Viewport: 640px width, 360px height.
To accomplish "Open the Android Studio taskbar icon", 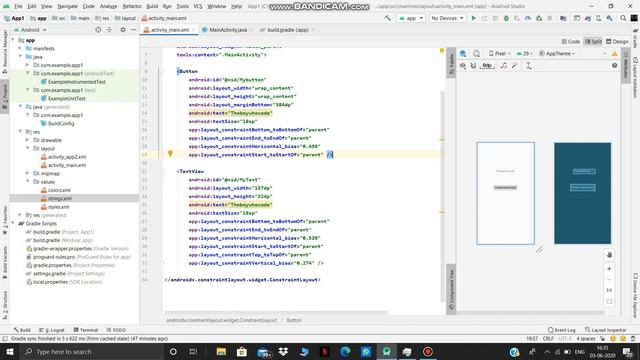I will pyautogui.click(x=387, y=351).
